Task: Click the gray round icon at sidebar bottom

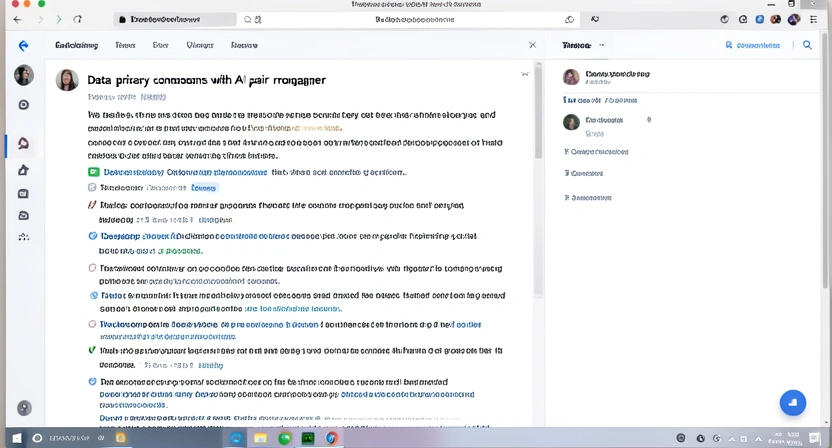Action: (x=24, y=408)
